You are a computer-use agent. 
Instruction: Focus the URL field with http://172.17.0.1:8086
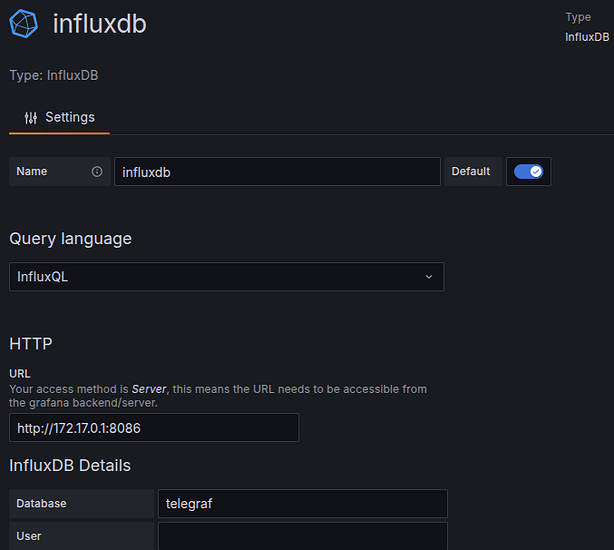154,428
